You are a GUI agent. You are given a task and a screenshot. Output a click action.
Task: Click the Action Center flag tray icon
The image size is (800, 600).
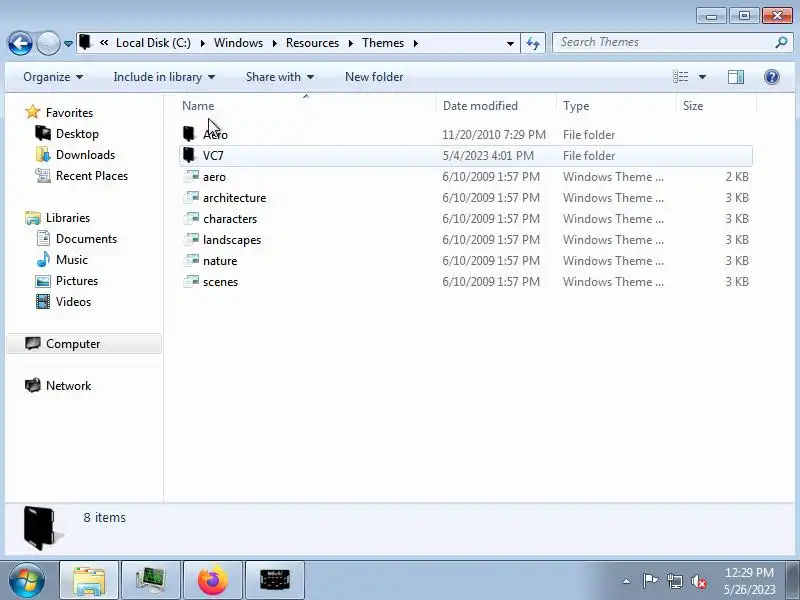tap(650, 581)
